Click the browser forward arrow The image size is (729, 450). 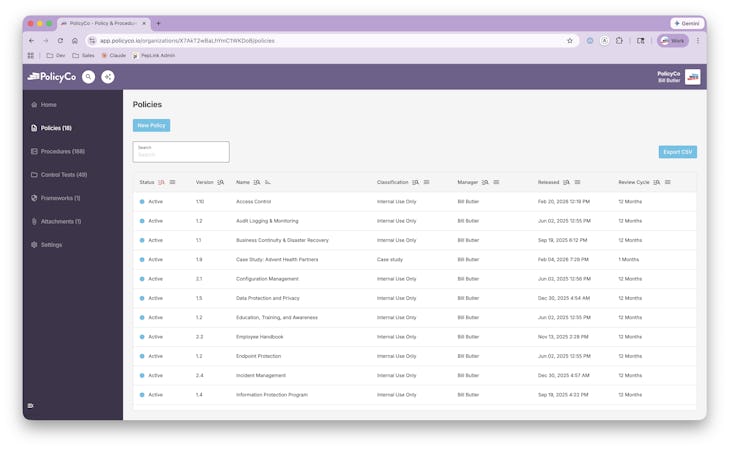(x=46, y=41)
